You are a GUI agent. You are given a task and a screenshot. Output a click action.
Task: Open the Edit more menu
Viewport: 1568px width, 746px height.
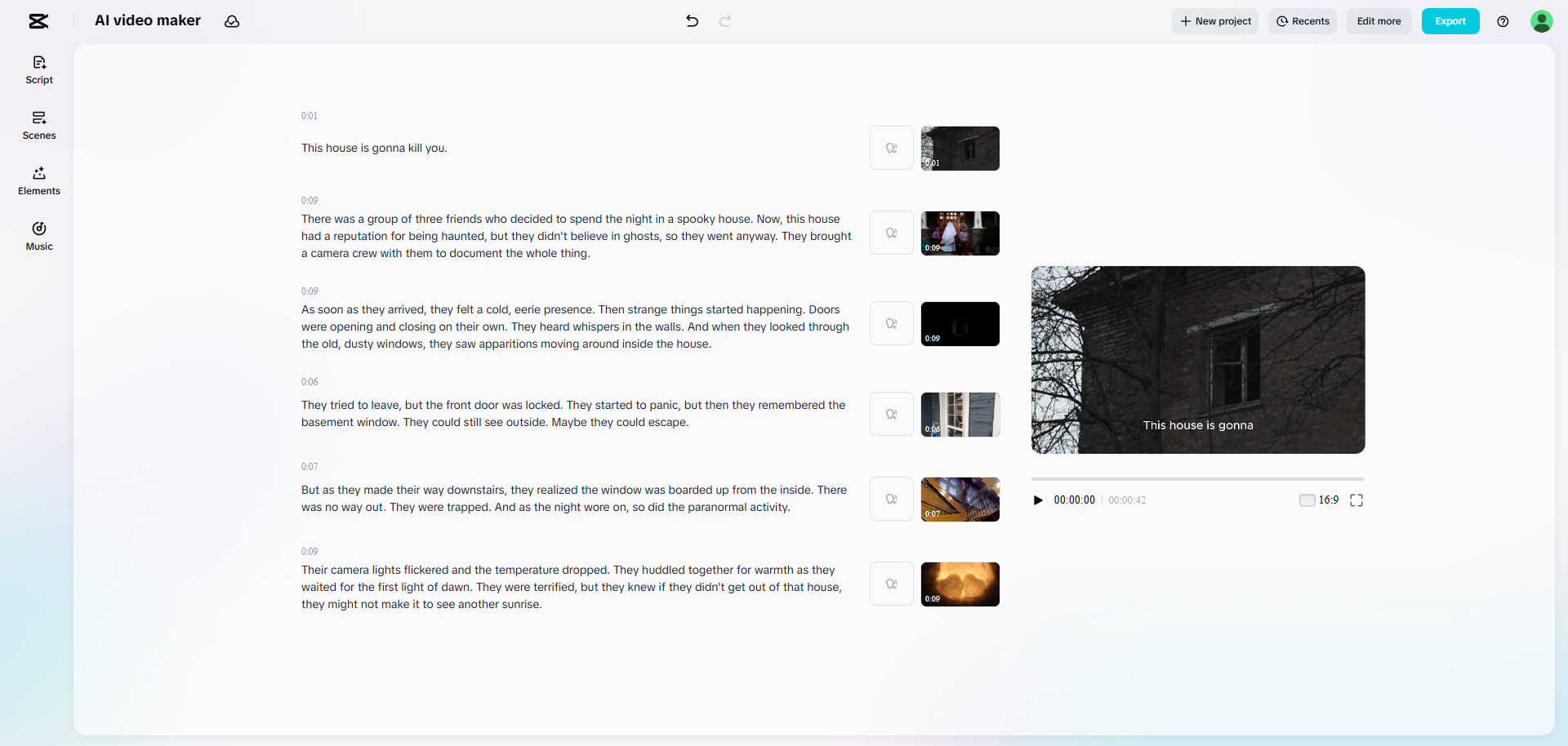click(x=1379, y=21)
